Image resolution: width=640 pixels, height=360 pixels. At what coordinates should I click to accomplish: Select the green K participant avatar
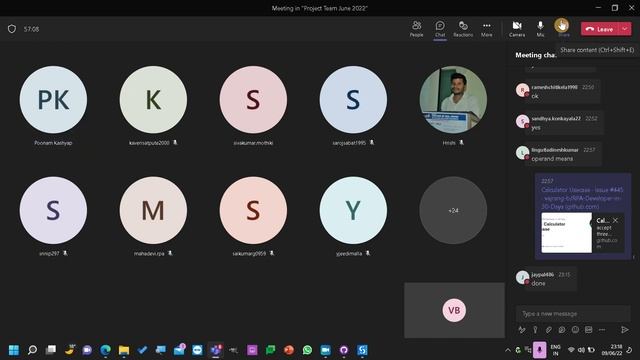(153, 100)
